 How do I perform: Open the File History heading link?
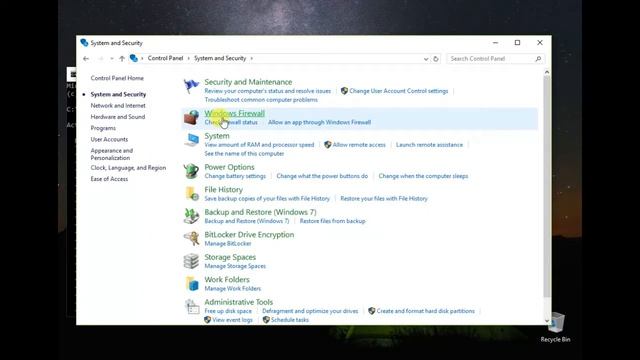[223, 189]
